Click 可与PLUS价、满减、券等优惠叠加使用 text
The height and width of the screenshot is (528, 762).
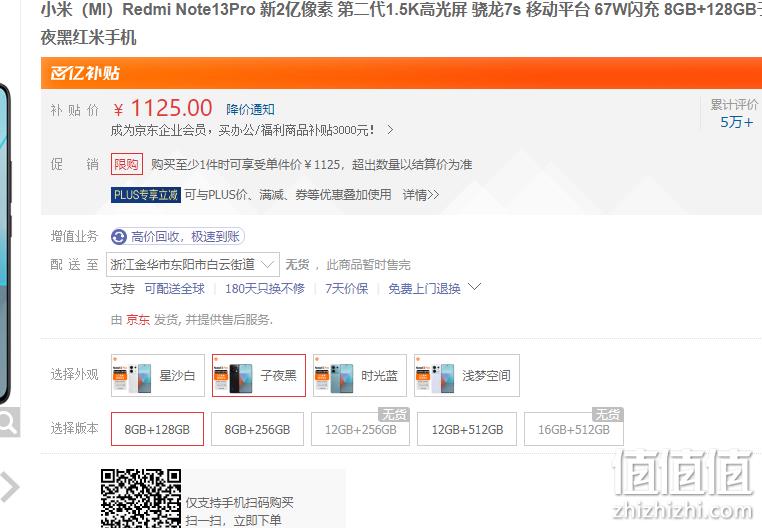click(288, 195)
